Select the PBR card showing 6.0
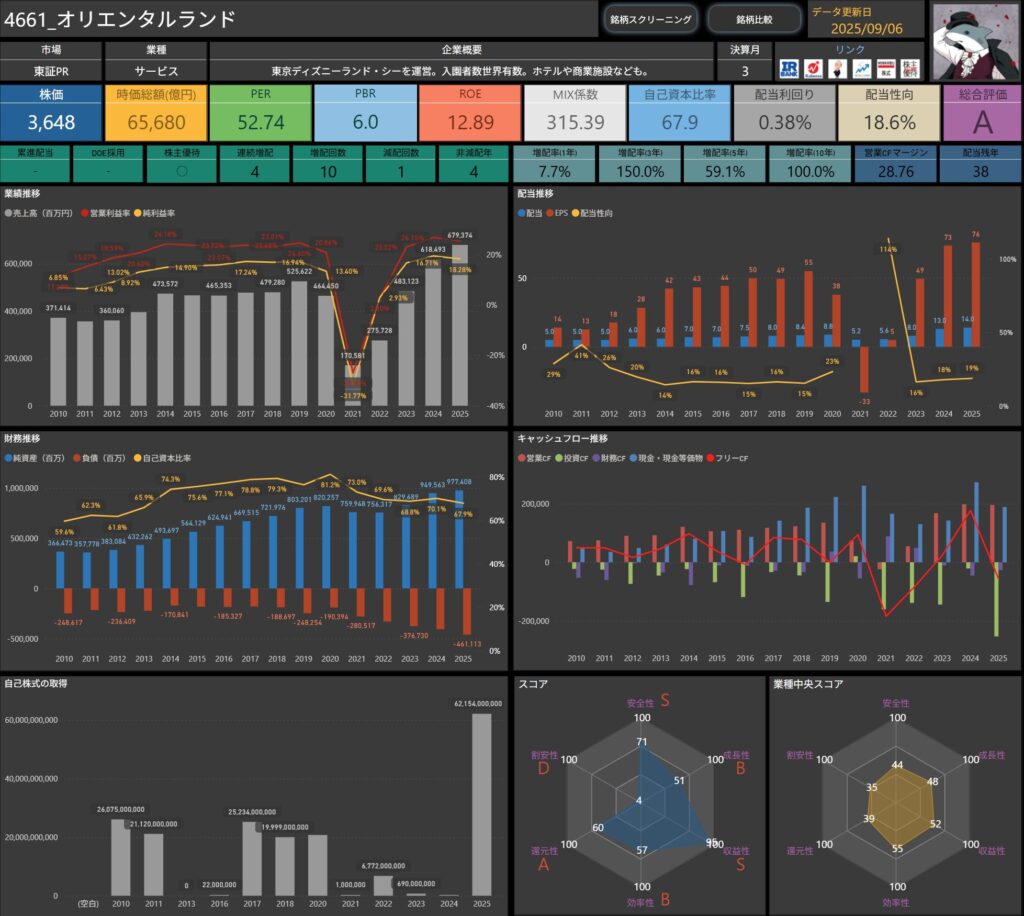Viewport: 1024px width, 916px height. click(366, 112)
